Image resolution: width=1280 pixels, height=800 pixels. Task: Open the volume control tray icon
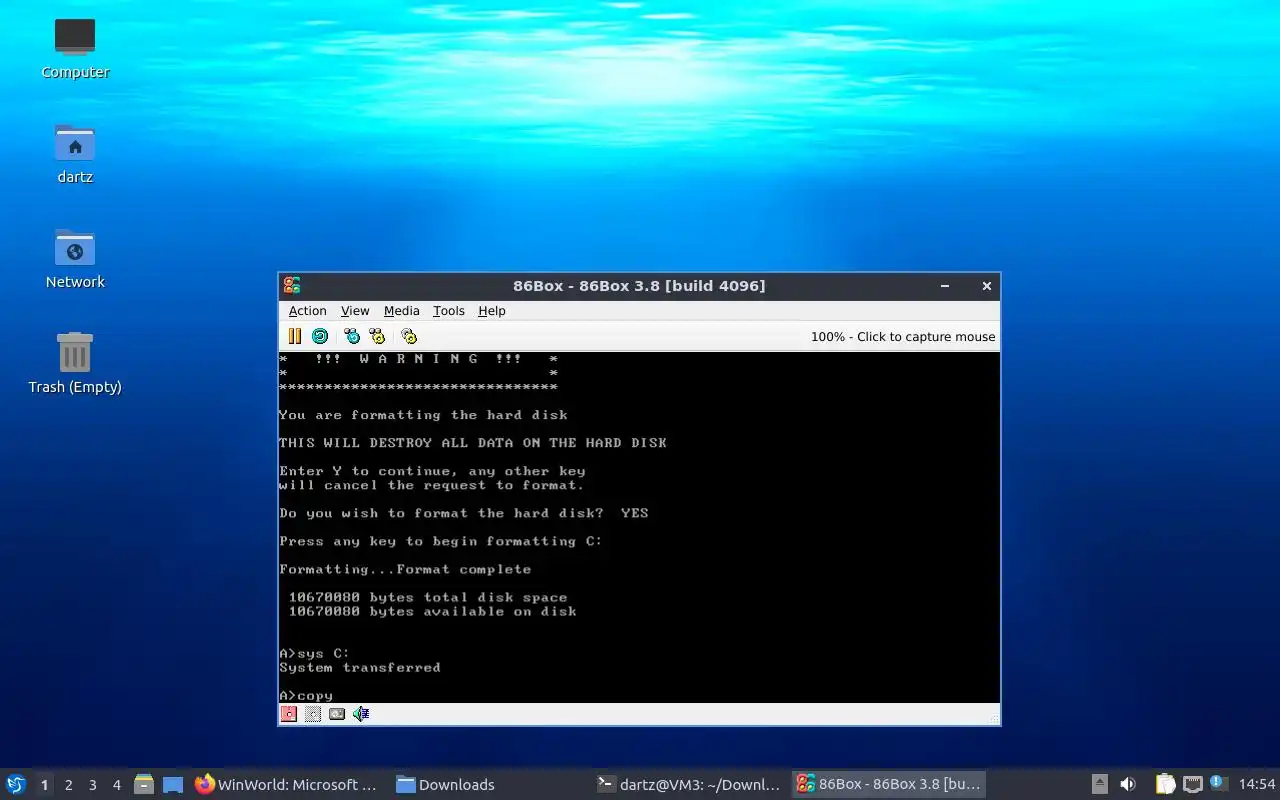1128,784
